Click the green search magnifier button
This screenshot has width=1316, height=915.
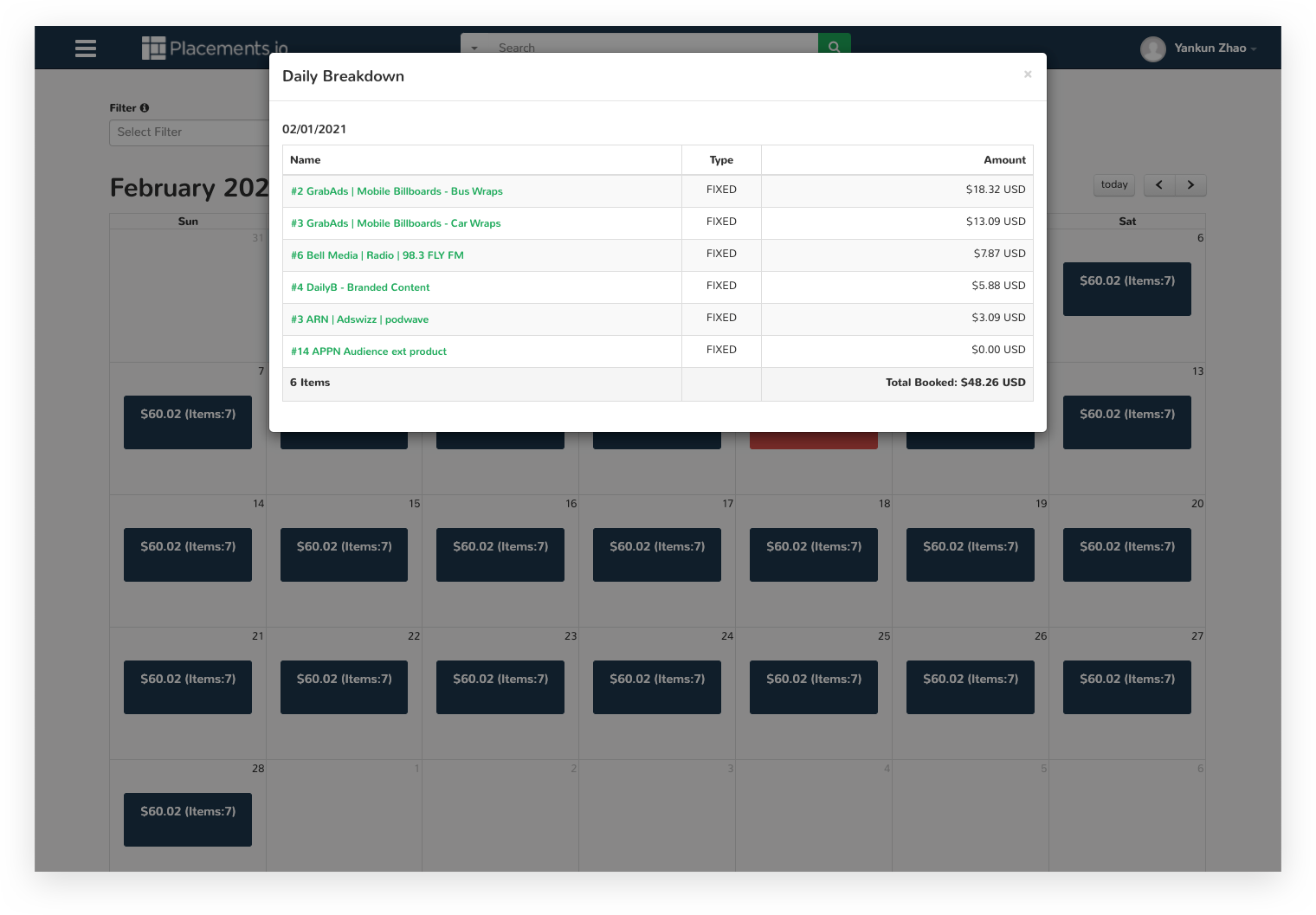(834, 45)
